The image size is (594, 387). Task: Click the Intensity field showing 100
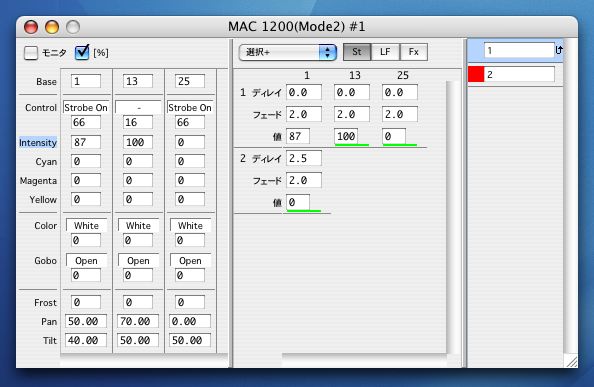(x=138, y=142)
